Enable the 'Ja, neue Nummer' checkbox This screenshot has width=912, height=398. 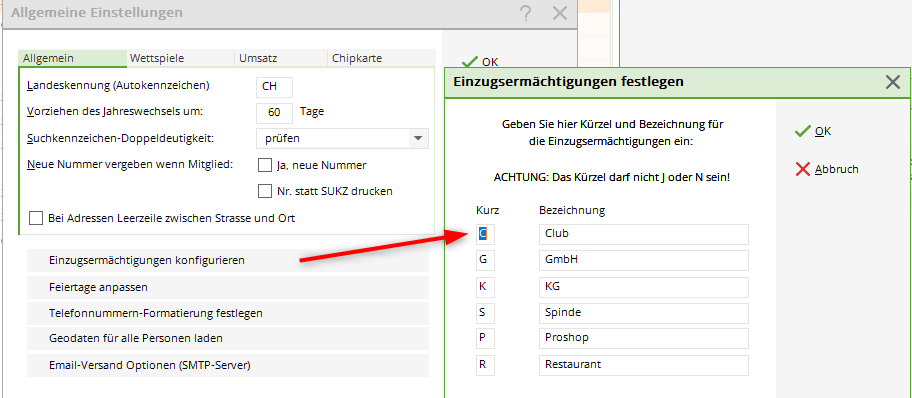[x=265, y=165]
